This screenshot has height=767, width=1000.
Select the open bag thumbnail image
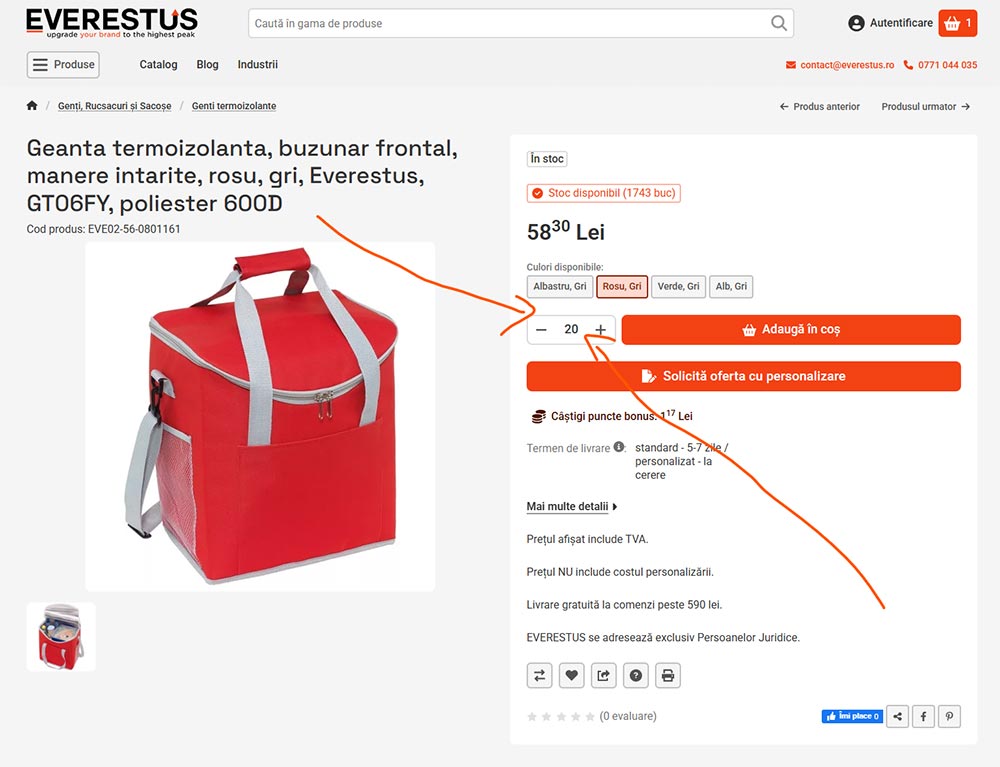click(x=61, y=636)
